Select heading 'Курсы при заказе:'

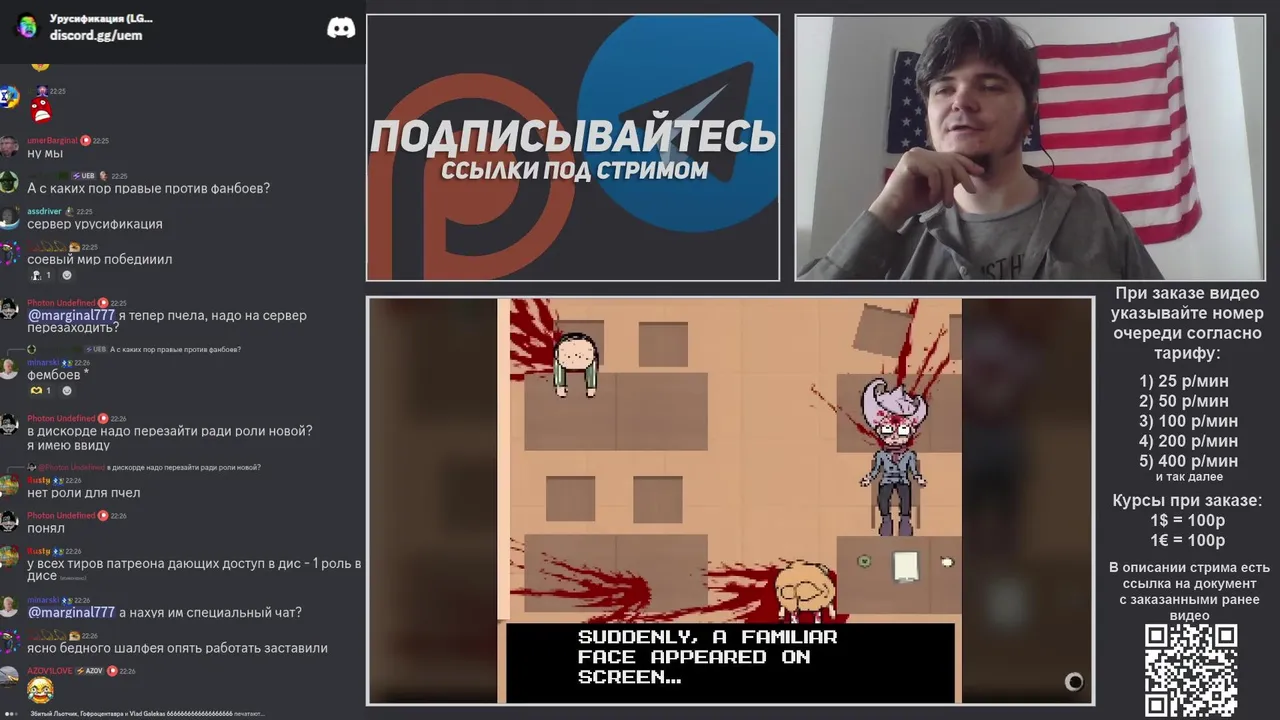pyautogui.click(x=1187, y=500)
